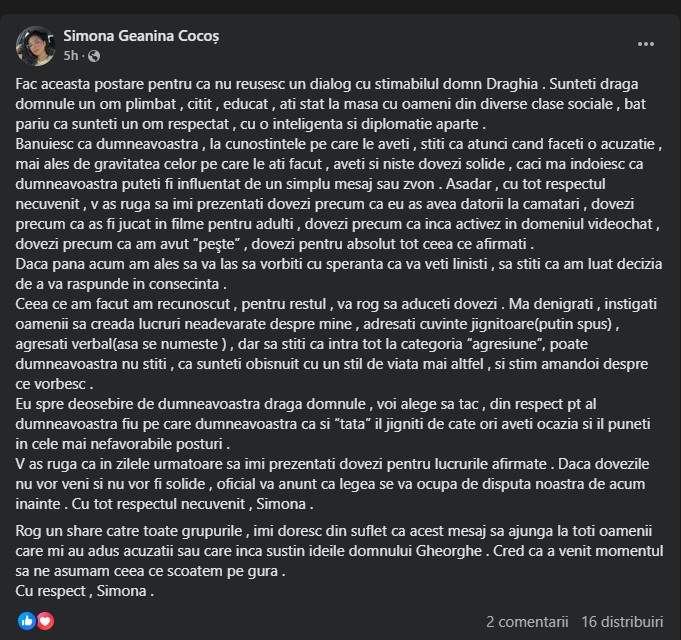Image resolution: width=681 pixels, height=640 pixels.
Task: Click the globe public-audience icon
Action: point(93,56)
